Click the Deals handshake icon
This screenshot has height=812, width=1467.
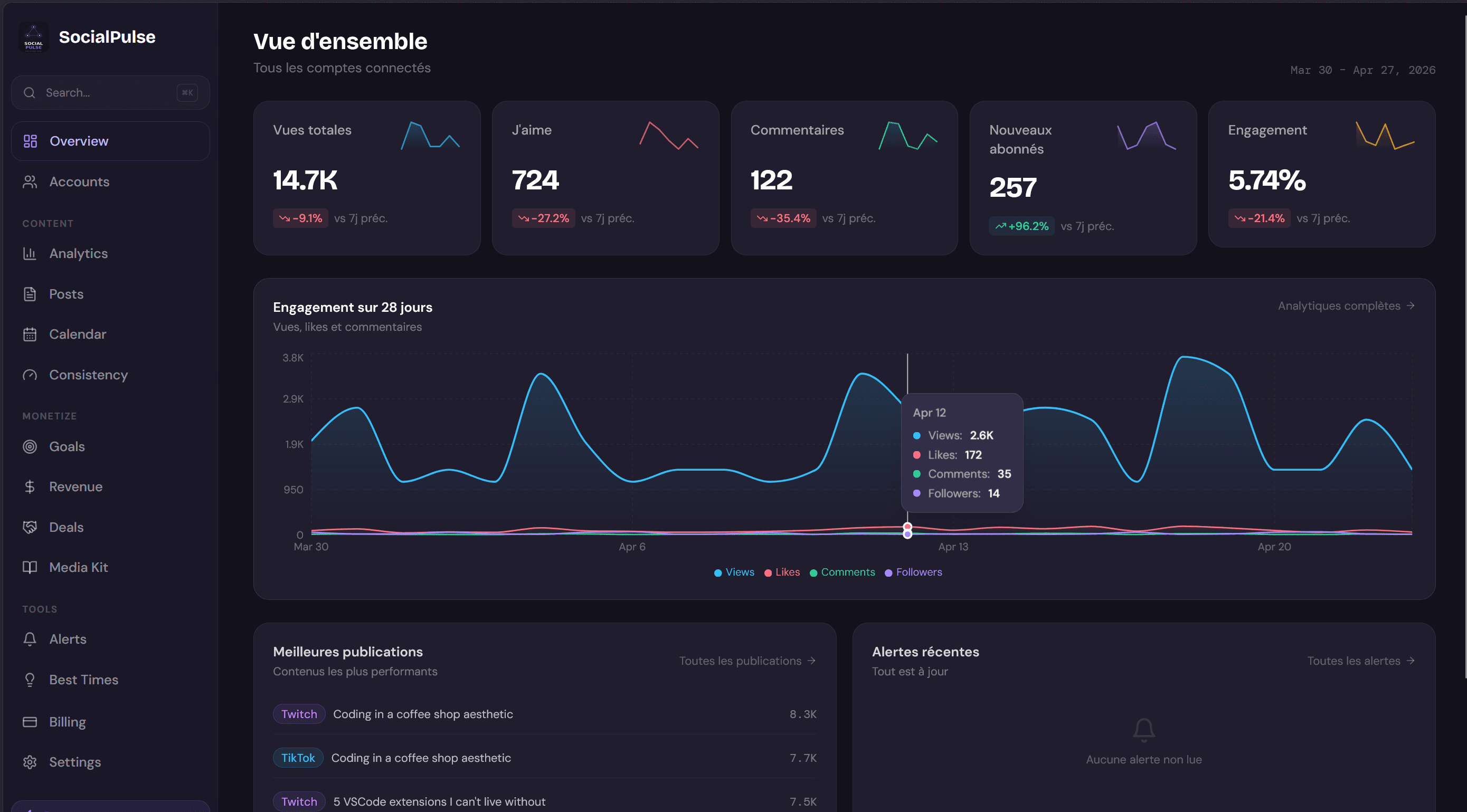(x=30, y=528)
